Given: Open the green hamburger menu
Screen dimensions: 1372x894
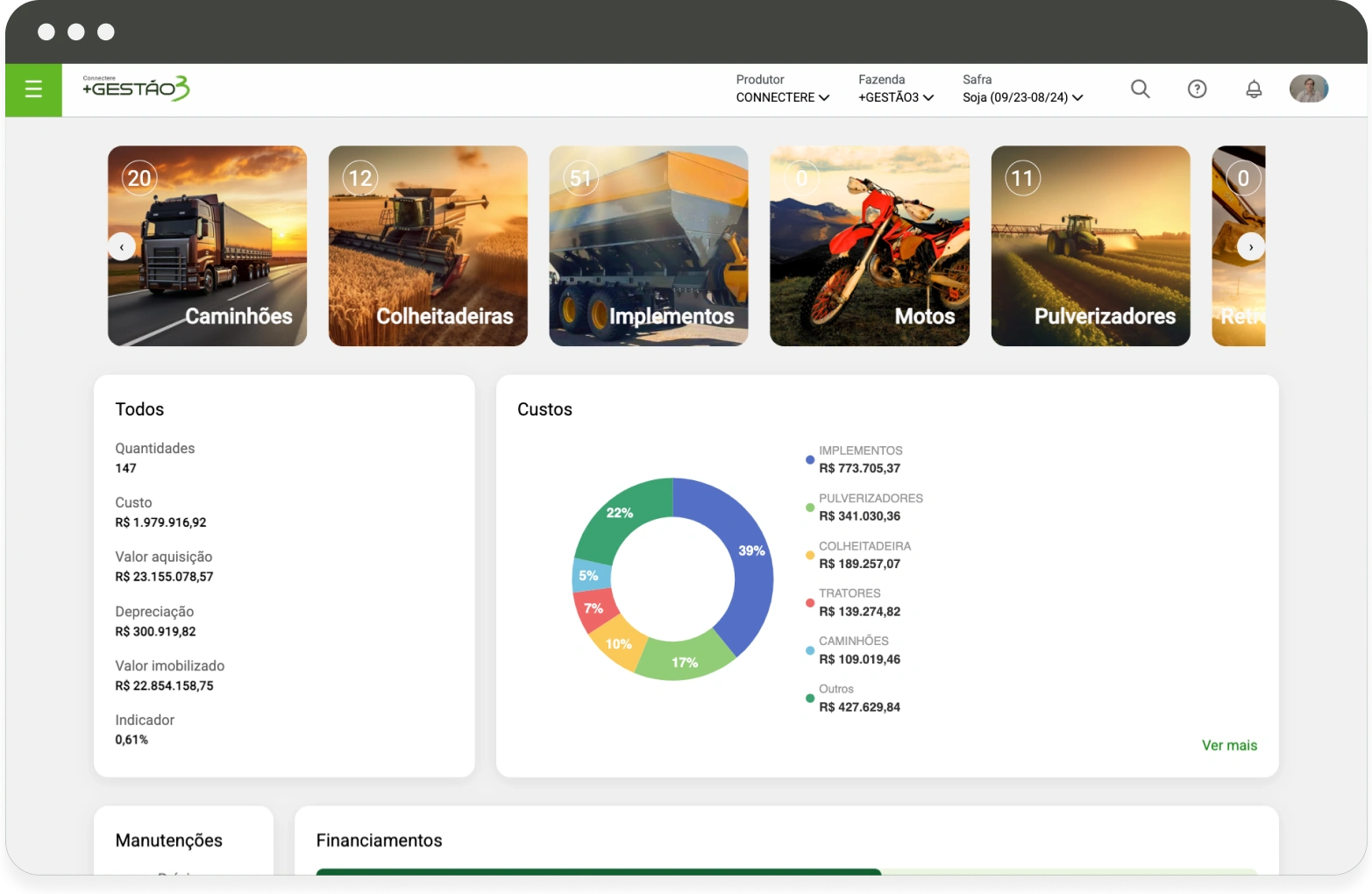Looking at the screenshot, I should (x=33, y=89).
